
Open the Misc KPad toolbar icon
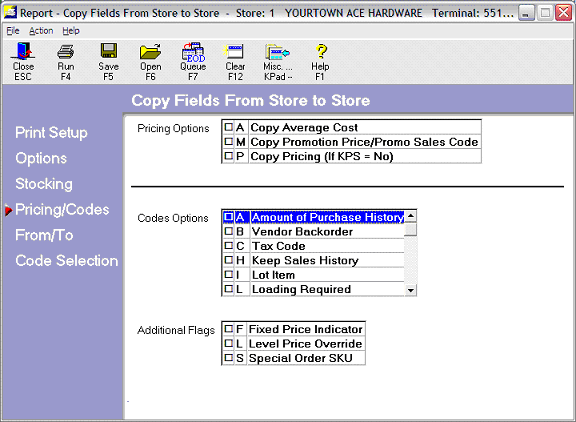[278, 61]
